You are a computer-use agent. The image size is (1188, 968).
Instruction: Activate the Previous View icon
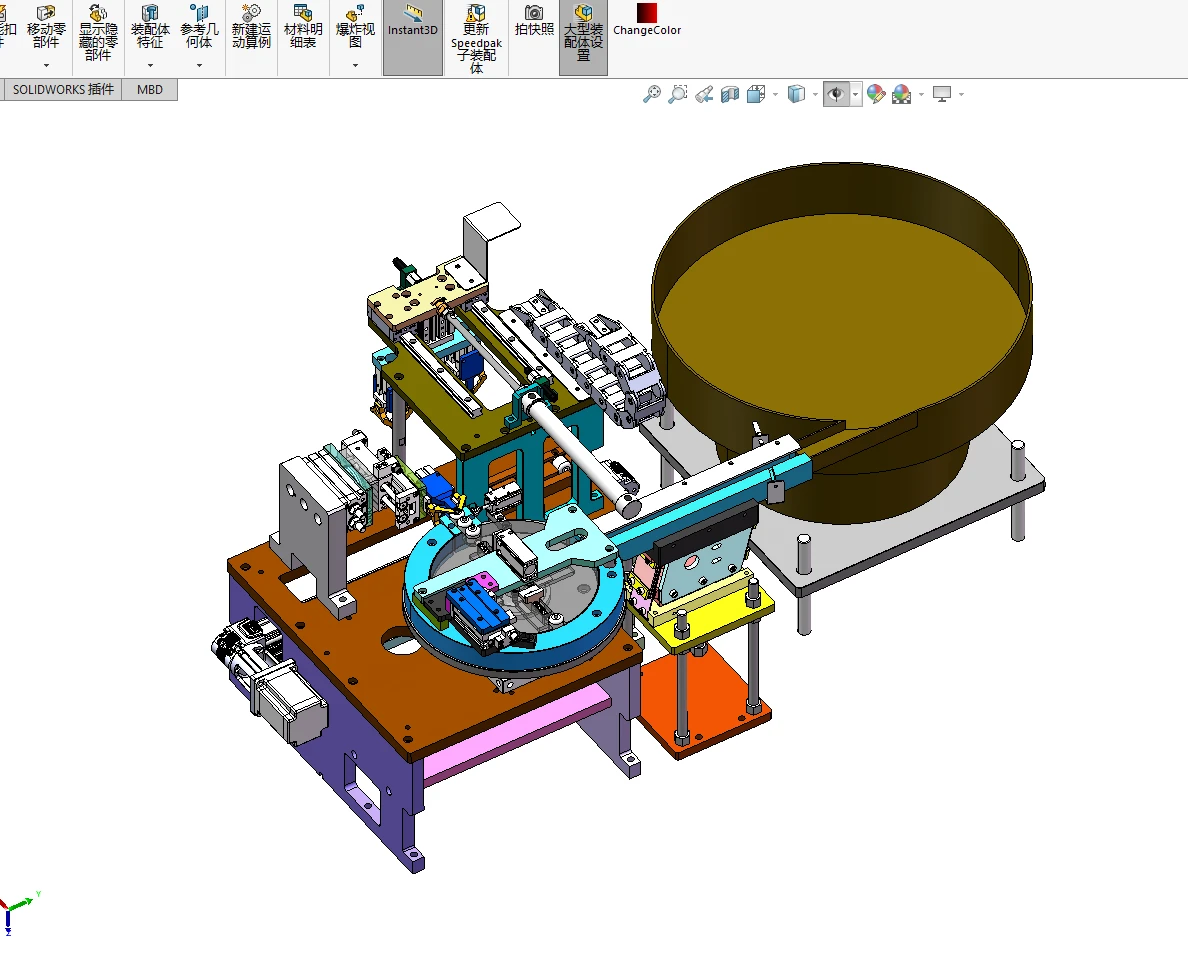click(704, 94)
